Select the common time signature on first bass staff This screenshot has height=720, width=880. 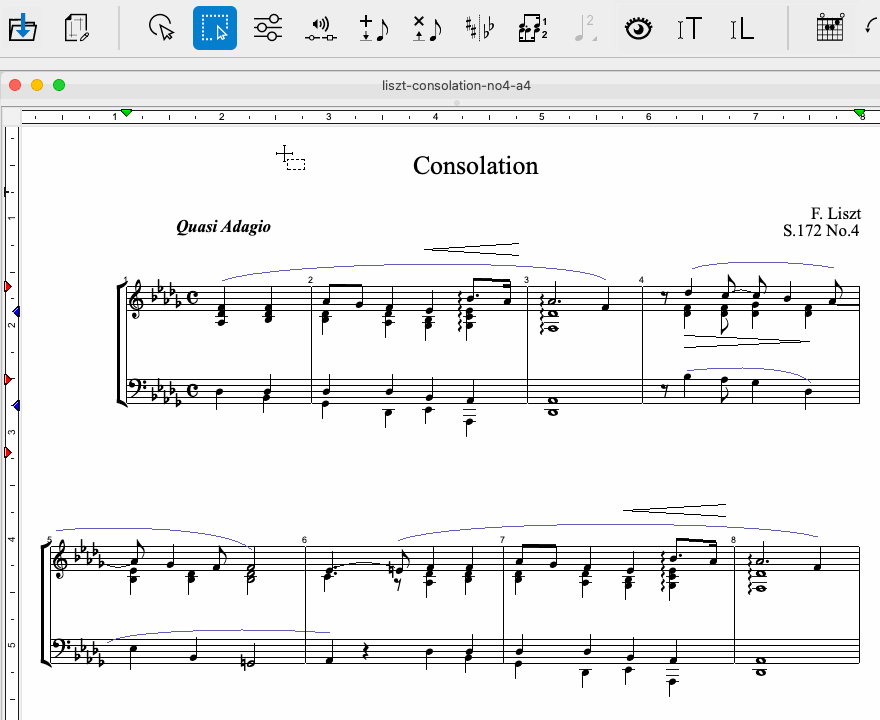point(192,391)
